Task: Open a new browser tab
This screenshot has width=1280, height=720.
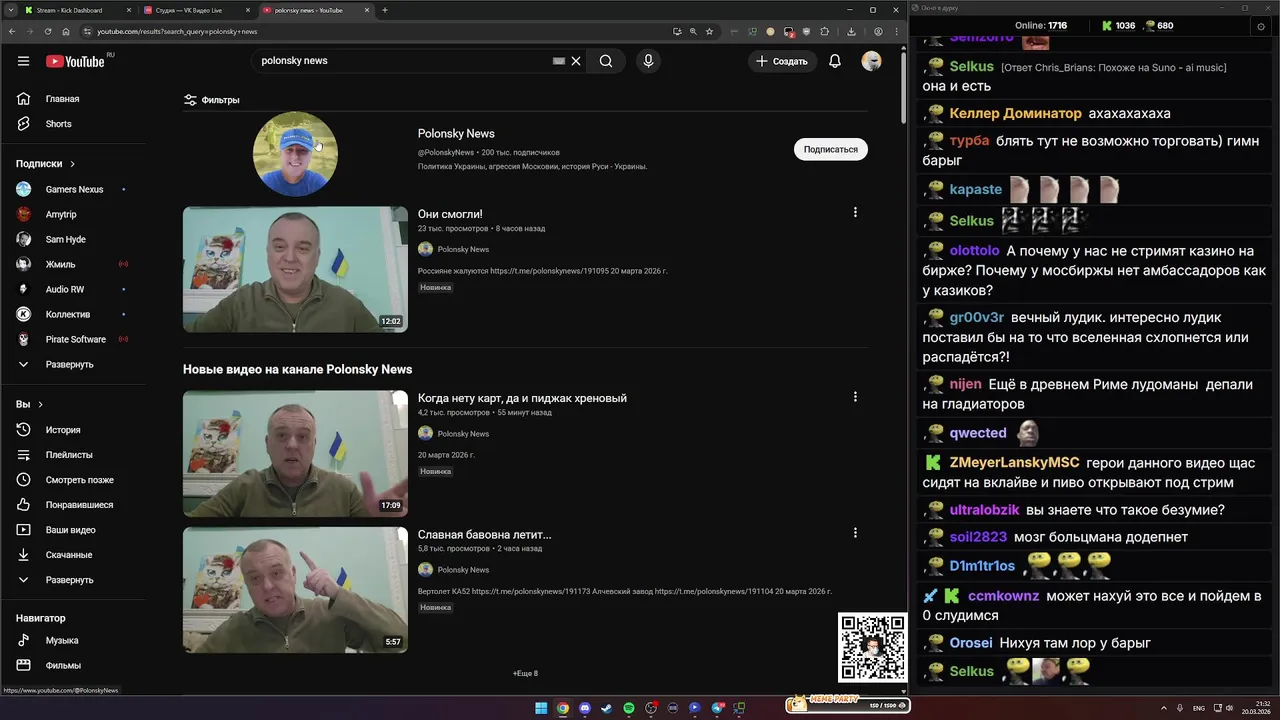Action: tap(385, 10)
